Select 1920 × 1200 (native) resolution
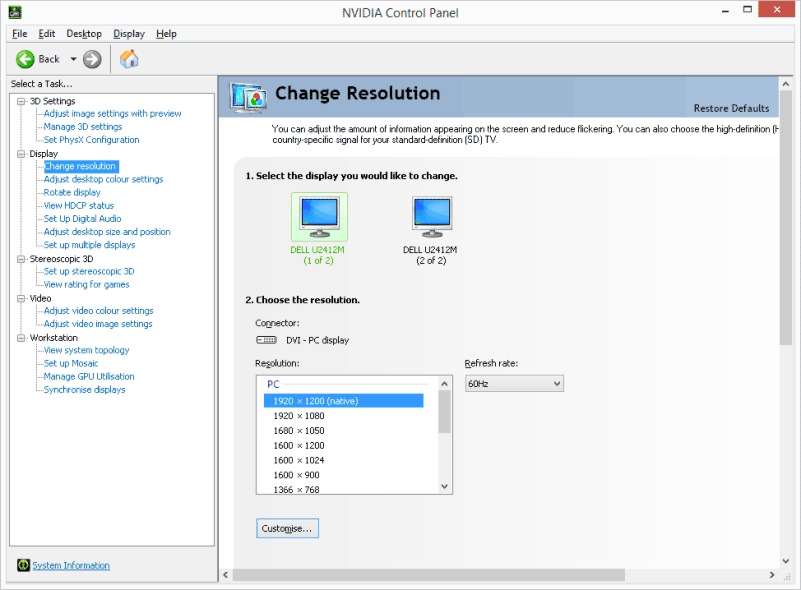This screenshot has height=590, width=801. point(344,401)
